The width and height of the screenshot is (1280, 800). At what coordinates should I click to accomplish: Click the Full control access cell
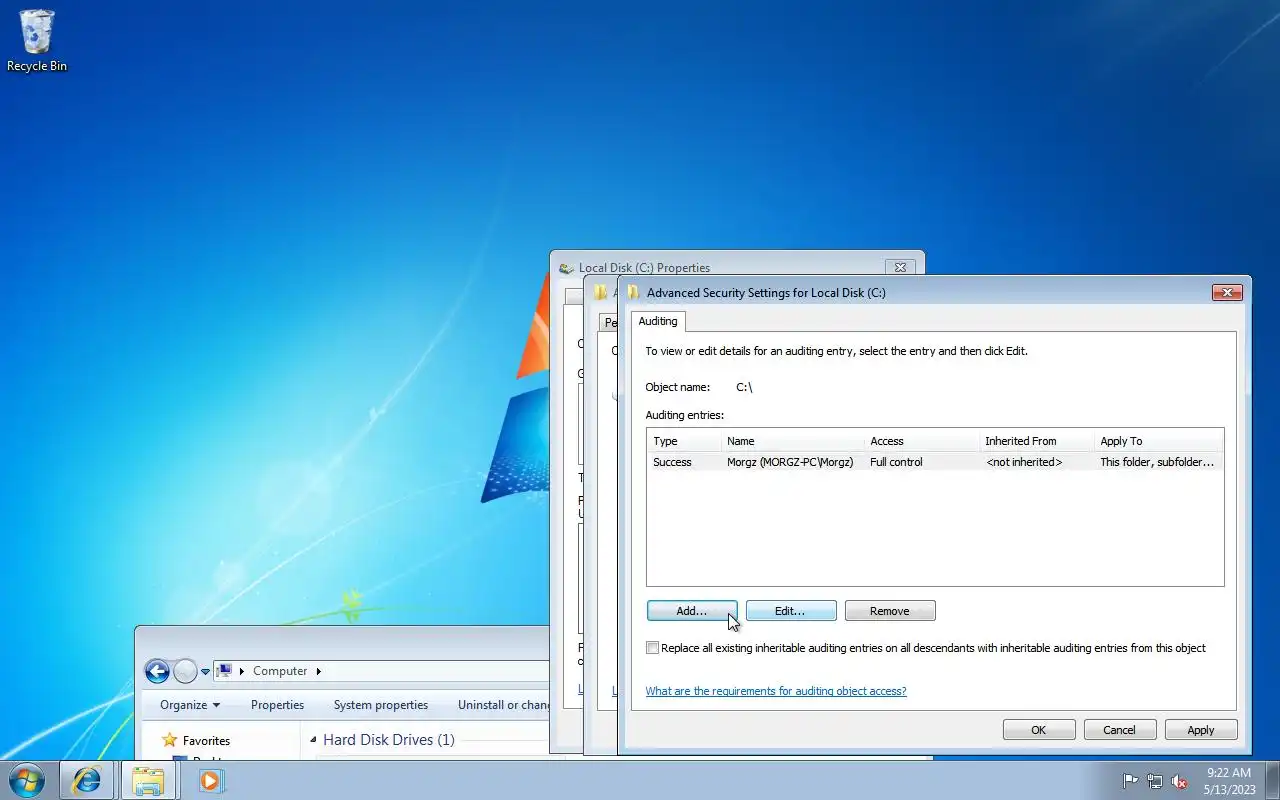point(896,462)
